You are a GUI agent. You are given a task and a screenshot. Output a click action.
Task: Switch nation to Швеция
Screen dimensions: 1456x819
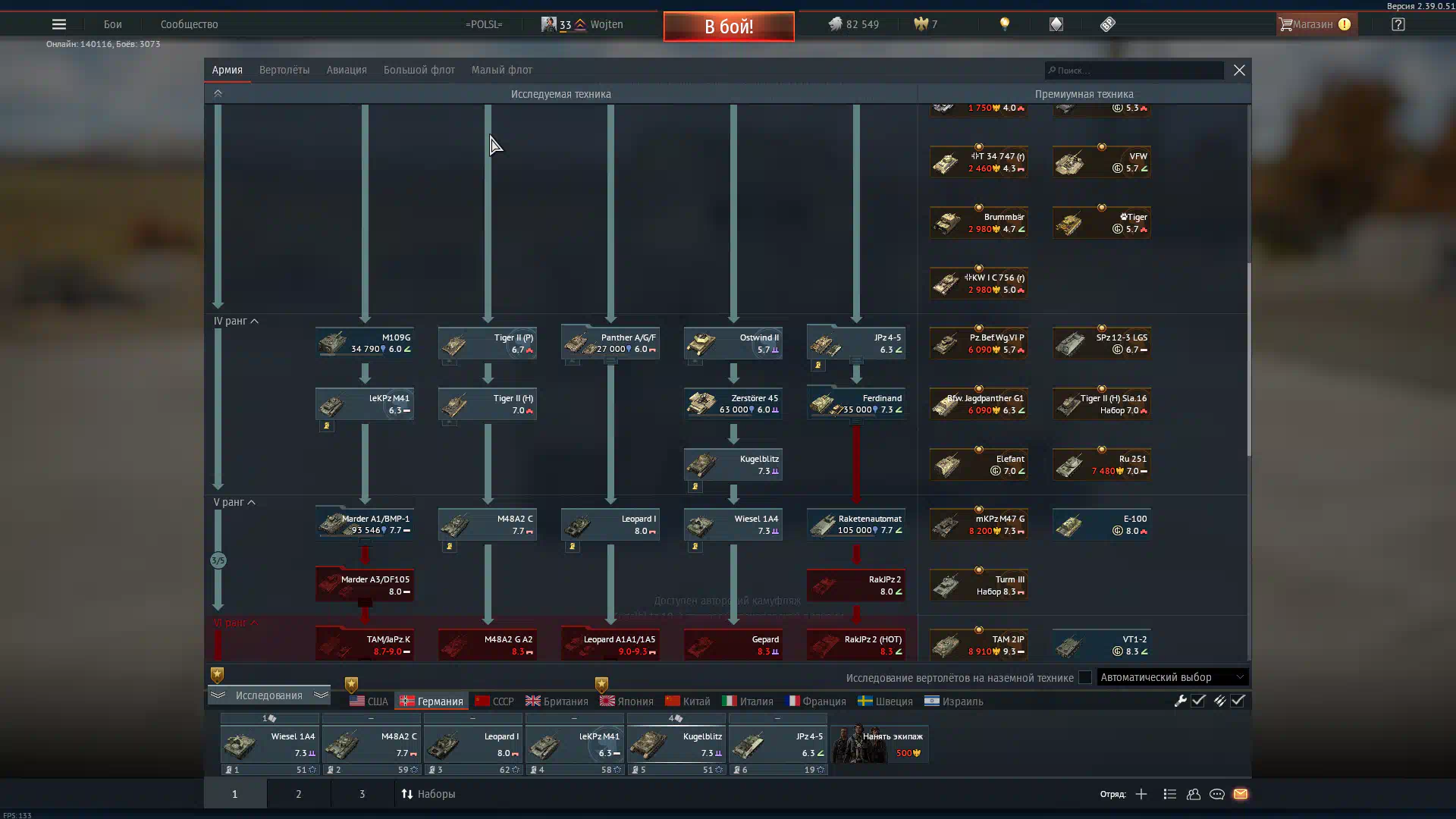pyautogui.click(x=885, y=701)
